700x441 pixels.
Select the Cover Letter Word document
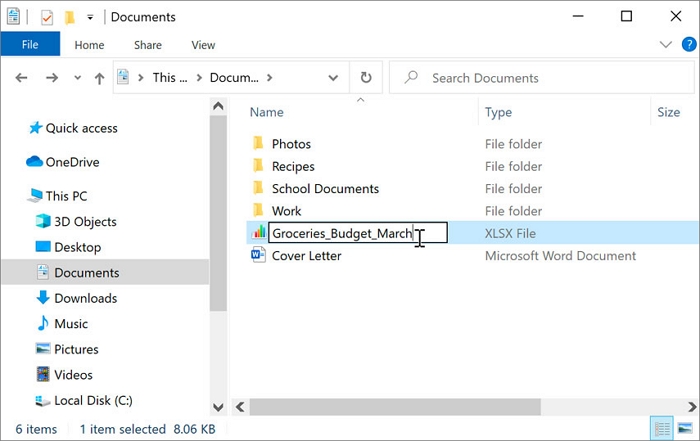(306, 256)
